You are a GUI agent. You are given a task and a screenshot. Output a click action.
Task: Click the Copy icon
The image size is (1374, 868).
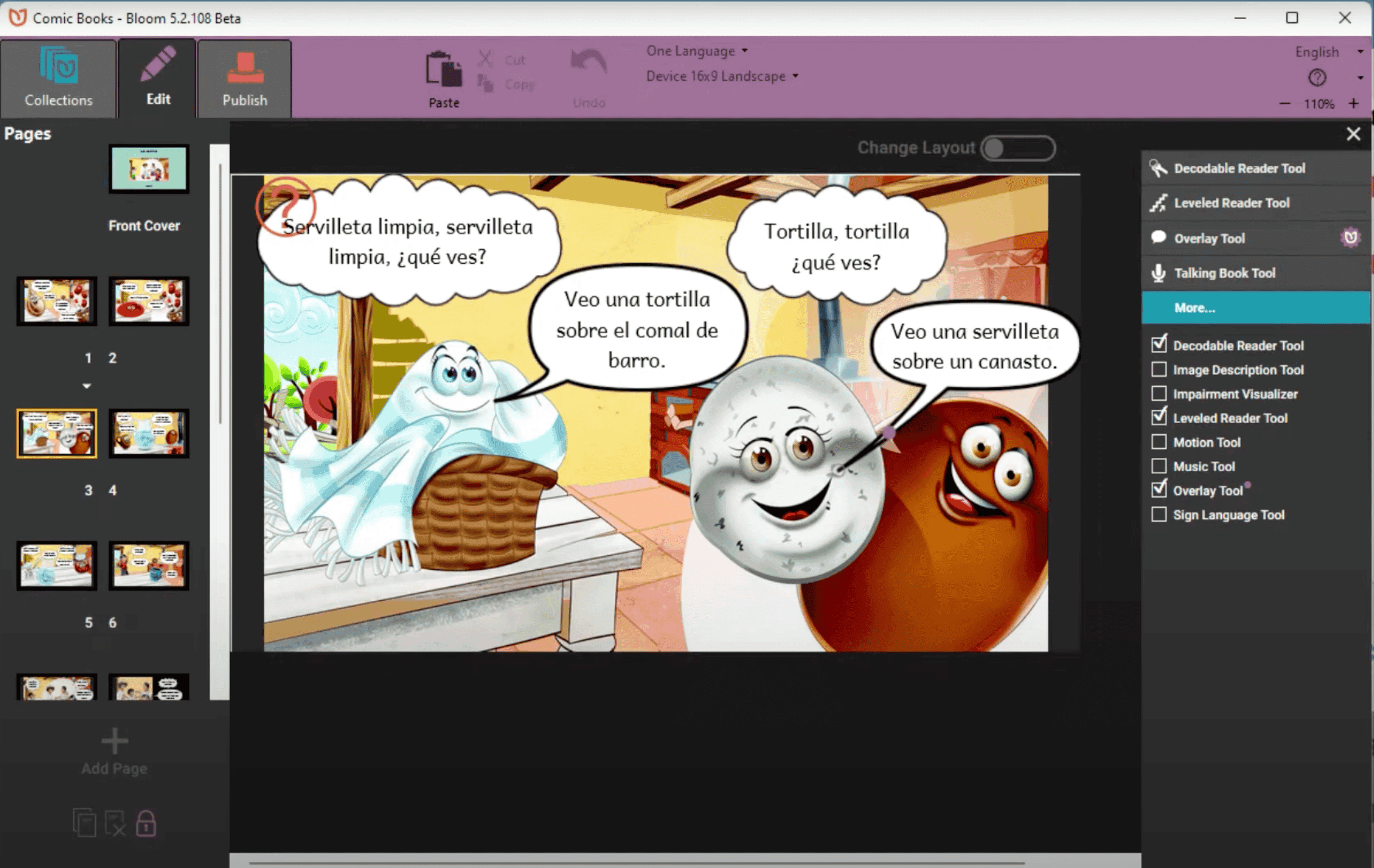coord(485,84)
